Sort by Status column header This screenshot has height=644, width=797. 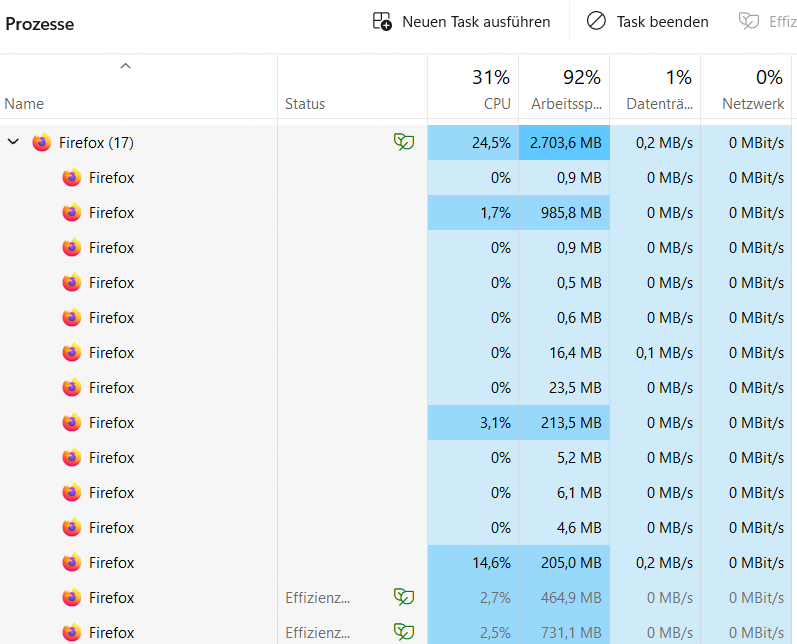pos(353,87)
